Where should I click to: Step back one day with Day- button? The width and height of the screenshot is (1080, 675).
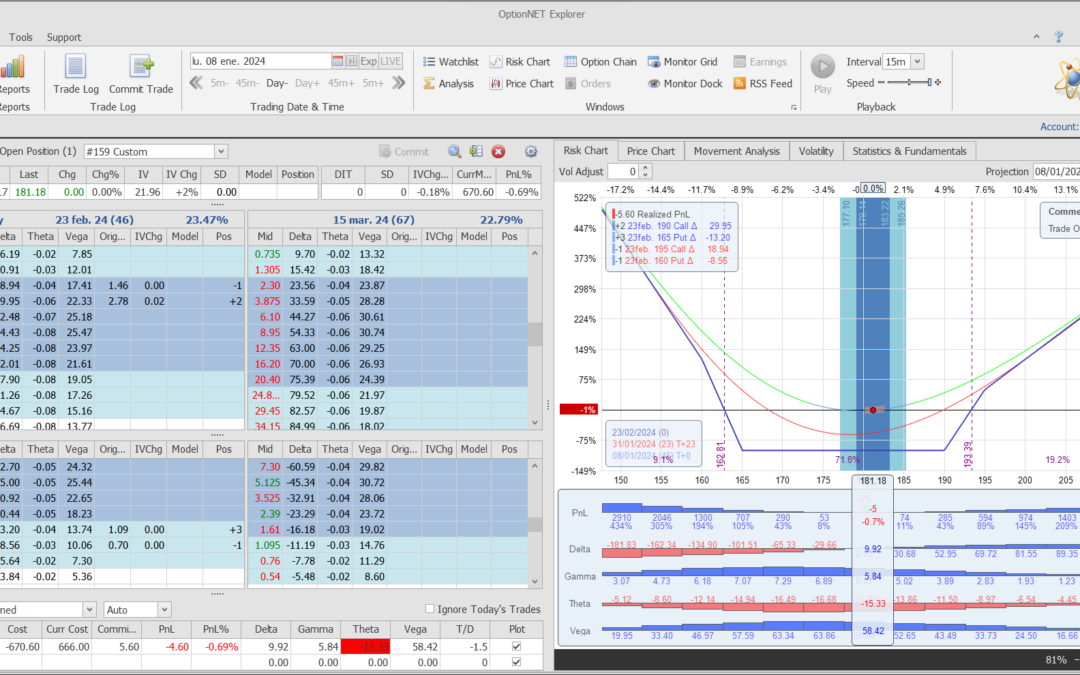pos(277,84)
